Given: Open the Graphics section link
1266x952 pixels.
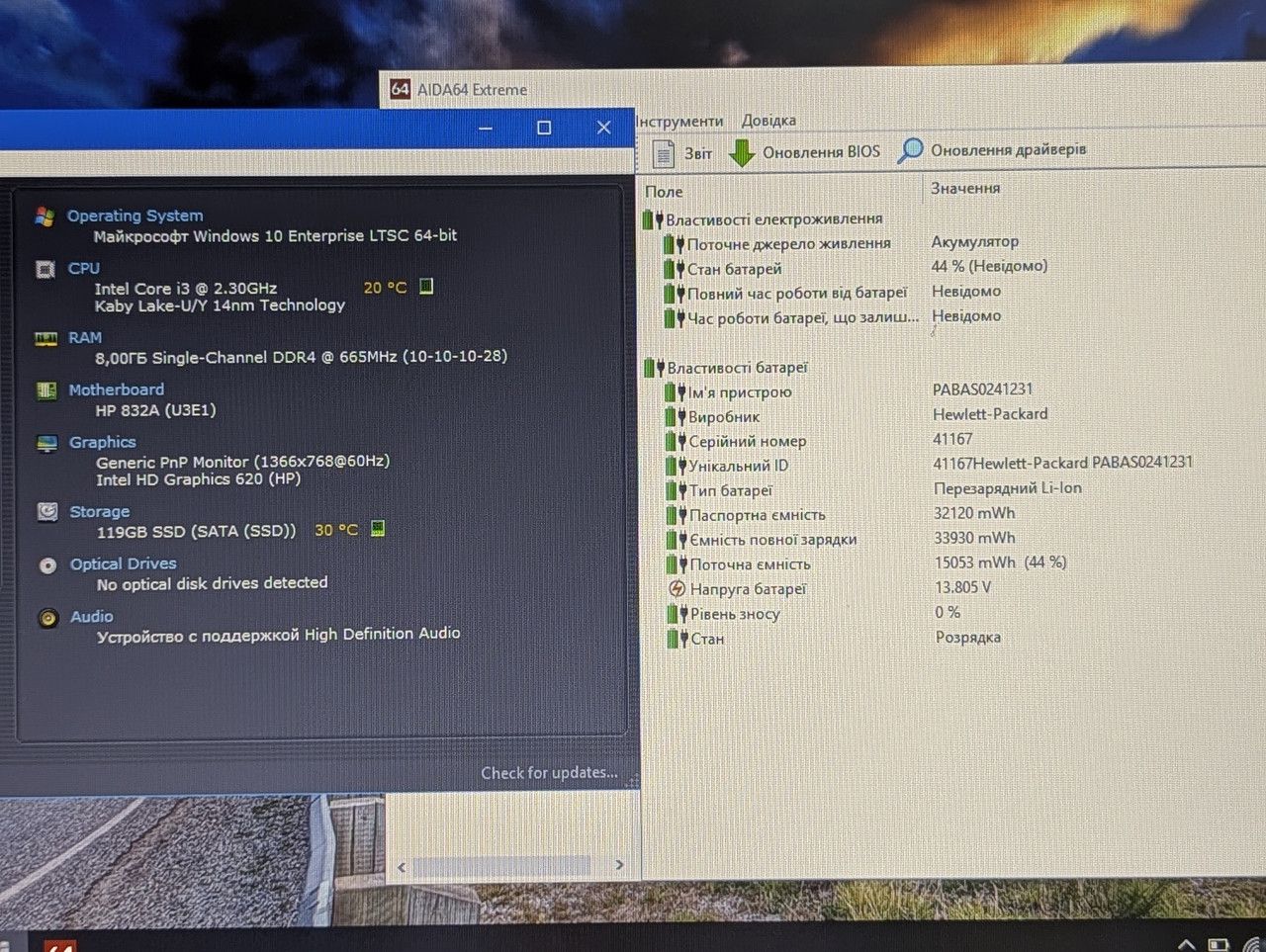Looking at the screenshot, I should tap(103, 442).
